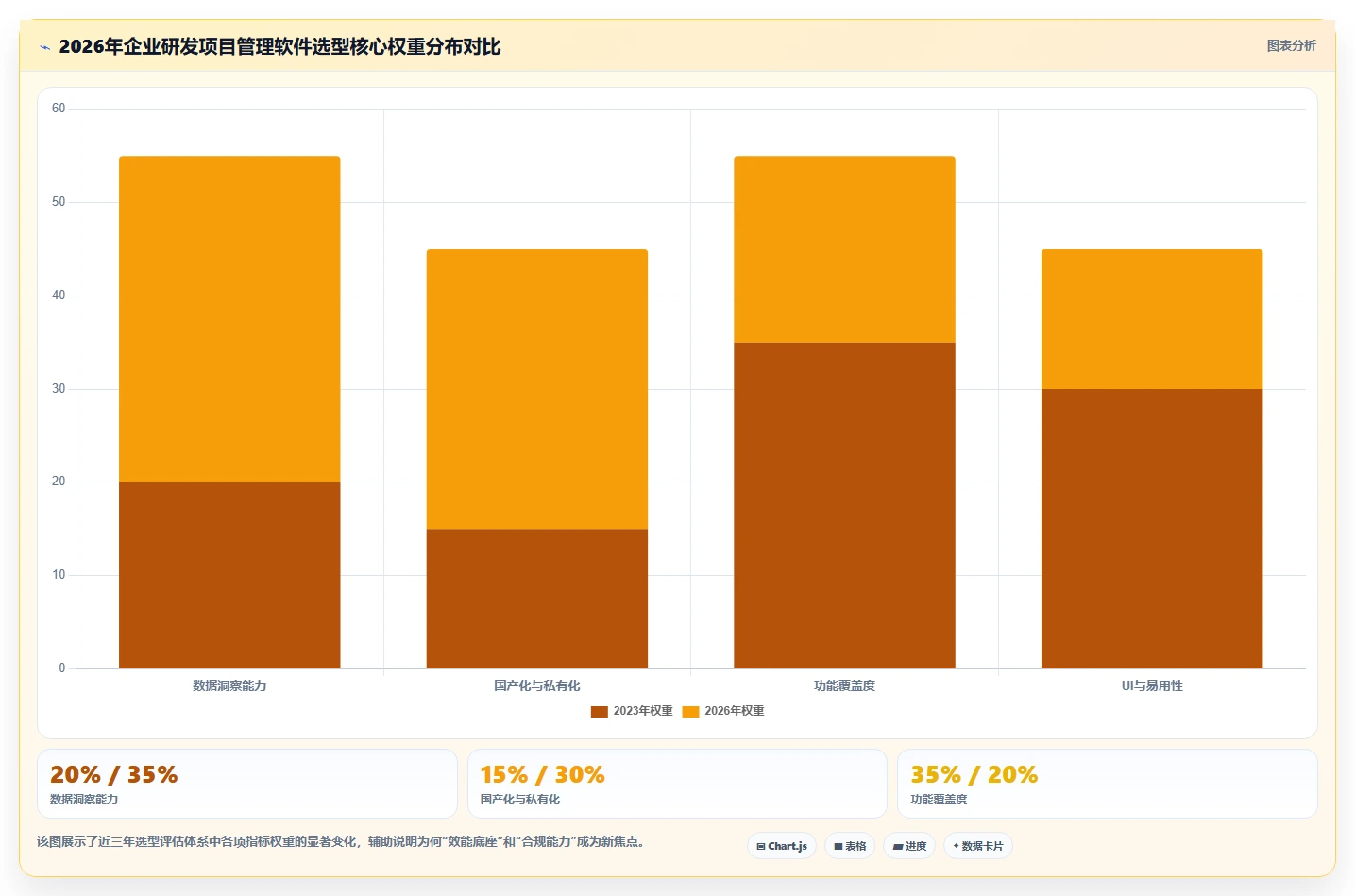Click the 国产化与私有化 x-axis label
The height and width of the screenshot is (896, 1355).
point(537,686)
